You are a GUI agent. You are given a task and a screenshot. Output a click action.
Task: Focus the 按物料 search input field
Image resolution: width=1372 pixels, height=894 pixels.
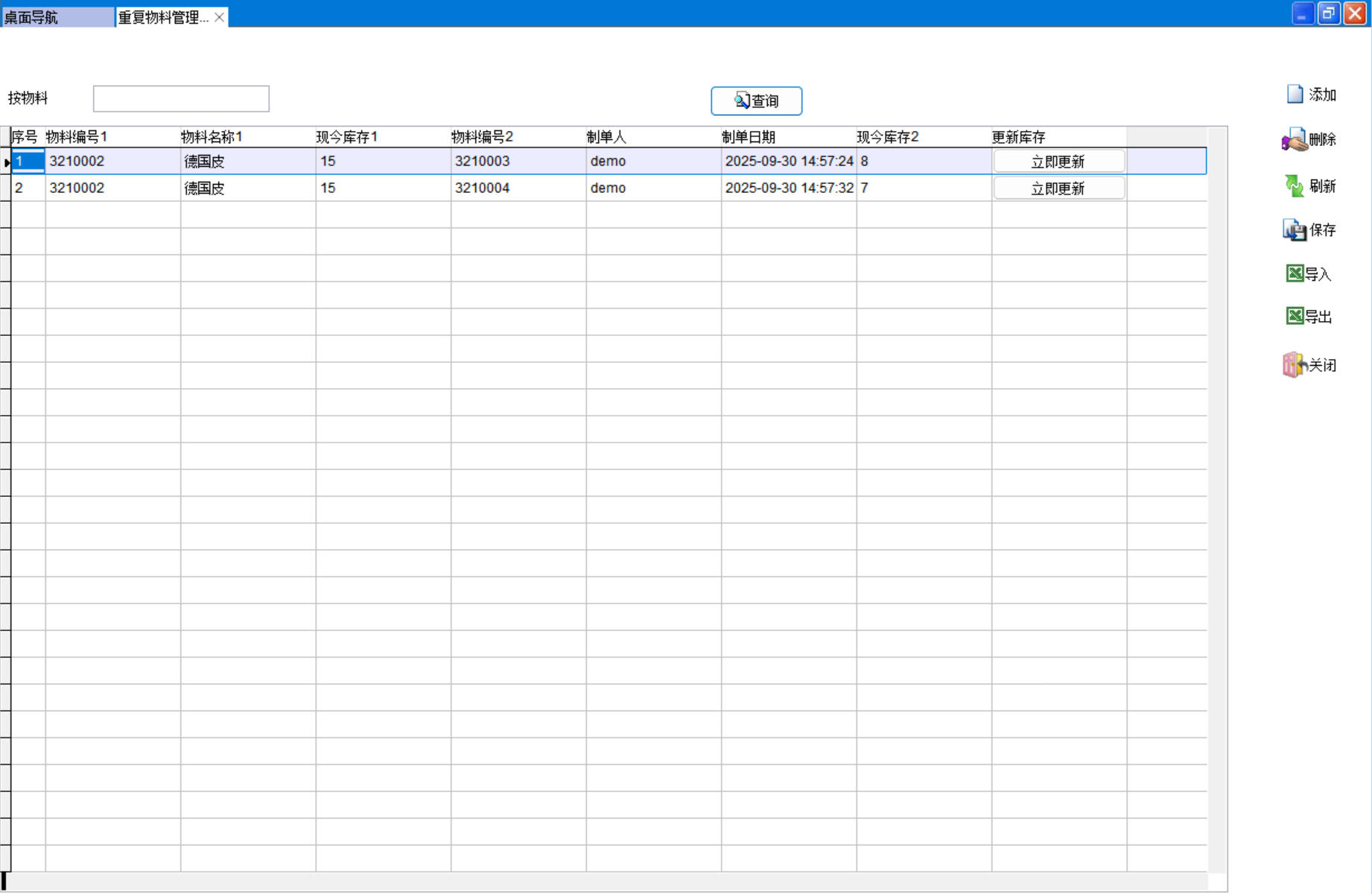181,99
